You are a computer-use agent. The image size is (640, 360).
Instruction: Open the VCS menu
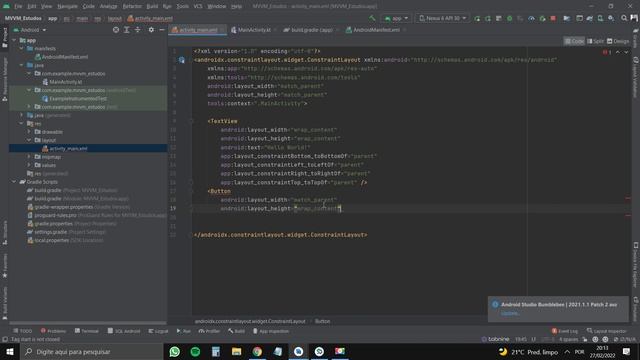[x=198, y=6]
